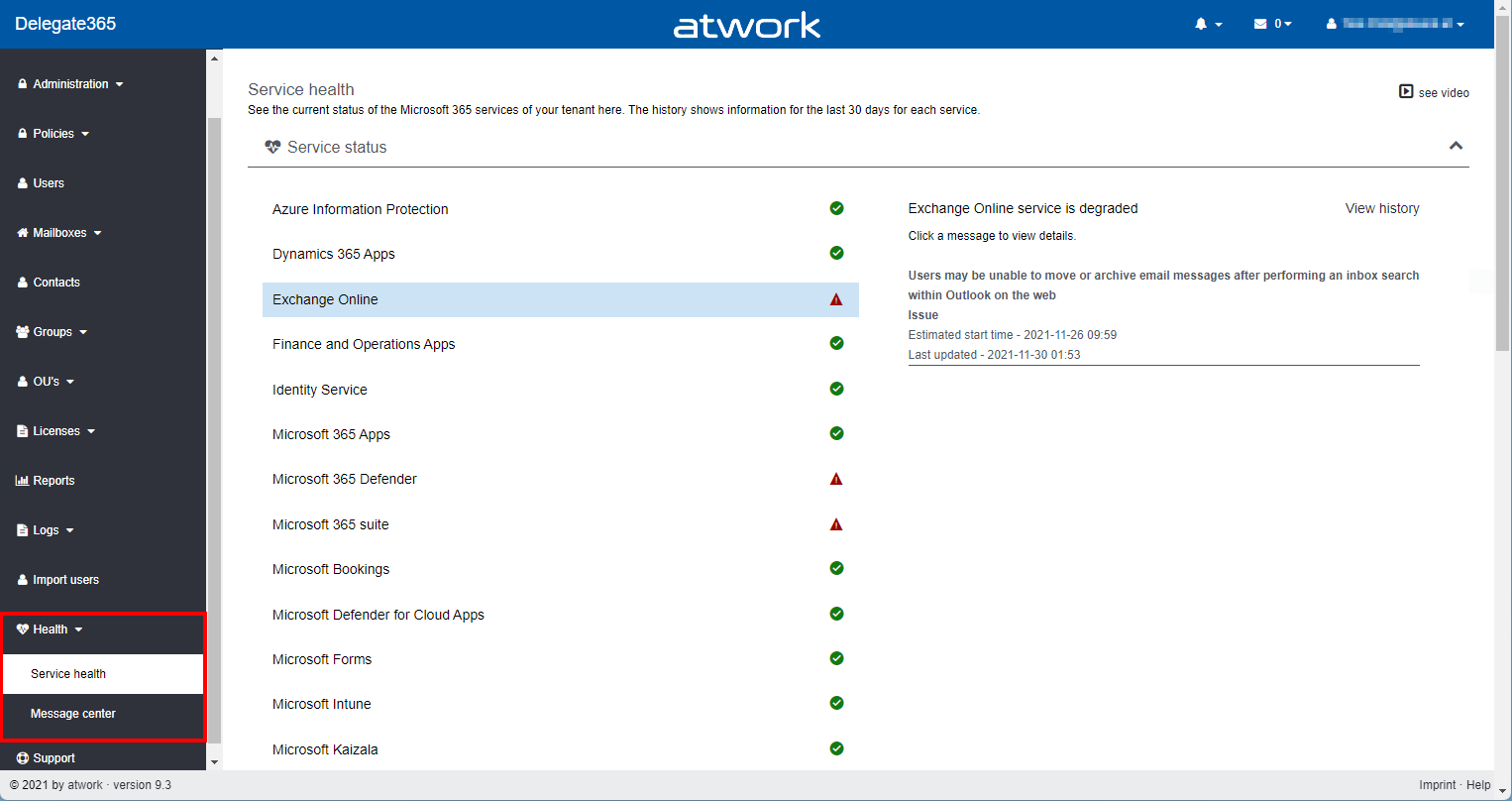Open the user account dropdown
Screen dimensions: 1512x801
click(x=1397, y=24)
